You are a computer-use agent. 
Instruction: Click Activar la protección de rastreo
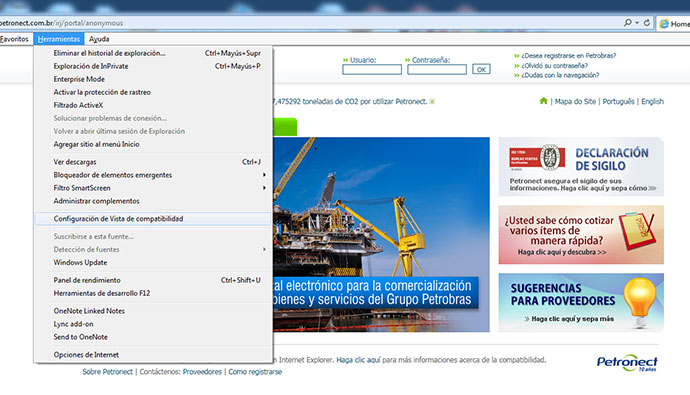tap(153, 92)
